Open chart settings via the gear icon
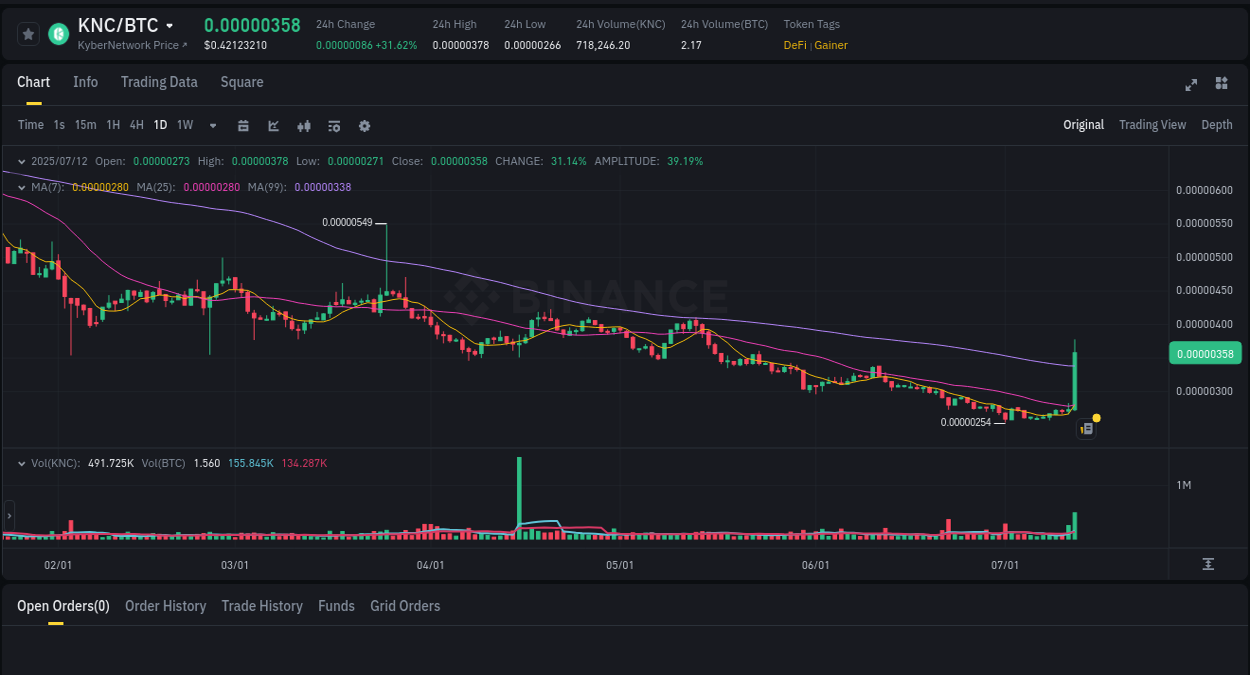Viewport: 1250px width, 675px height. pos(364,125)
